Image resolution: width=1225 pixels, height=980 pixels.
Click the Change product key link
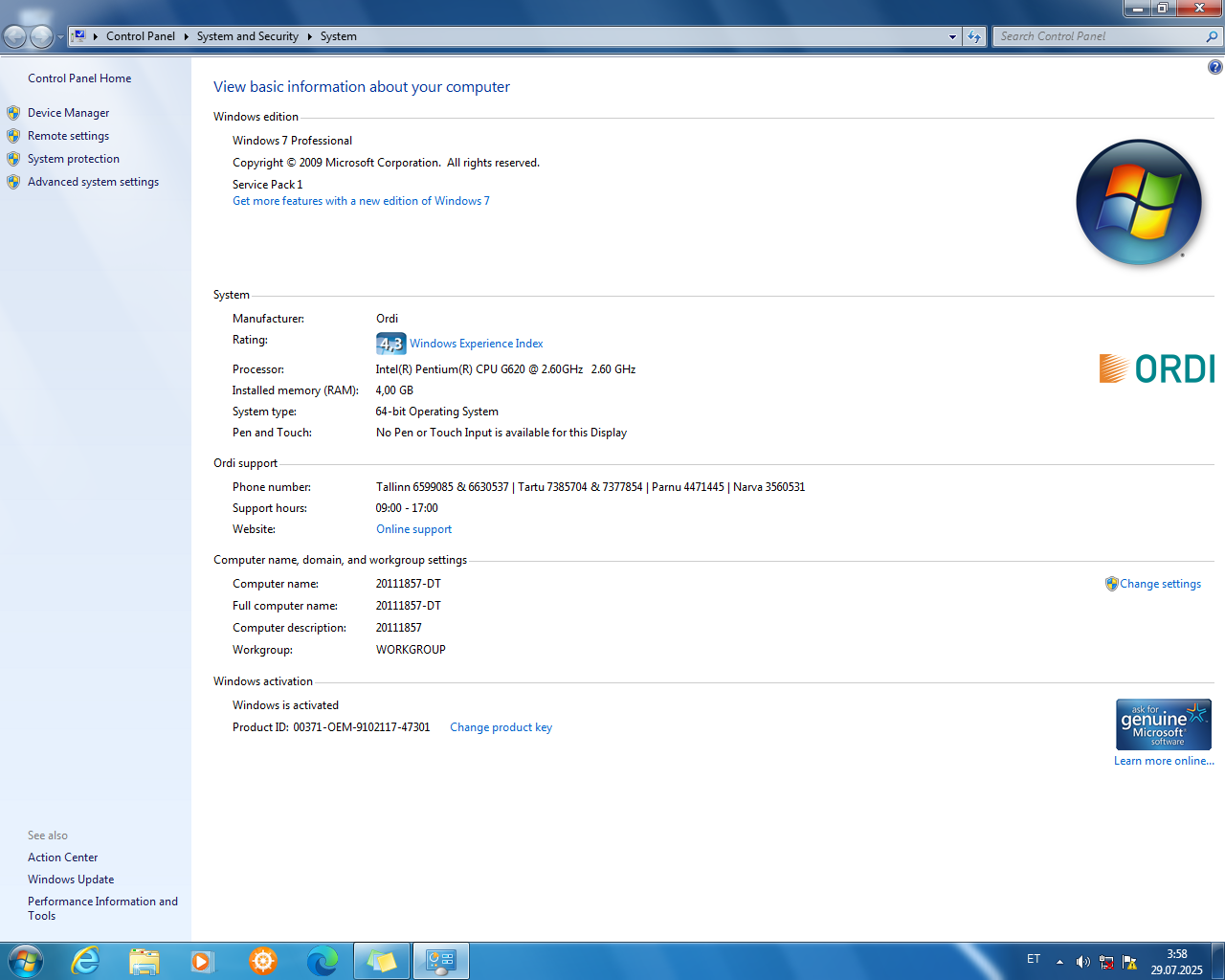(501, 727)
